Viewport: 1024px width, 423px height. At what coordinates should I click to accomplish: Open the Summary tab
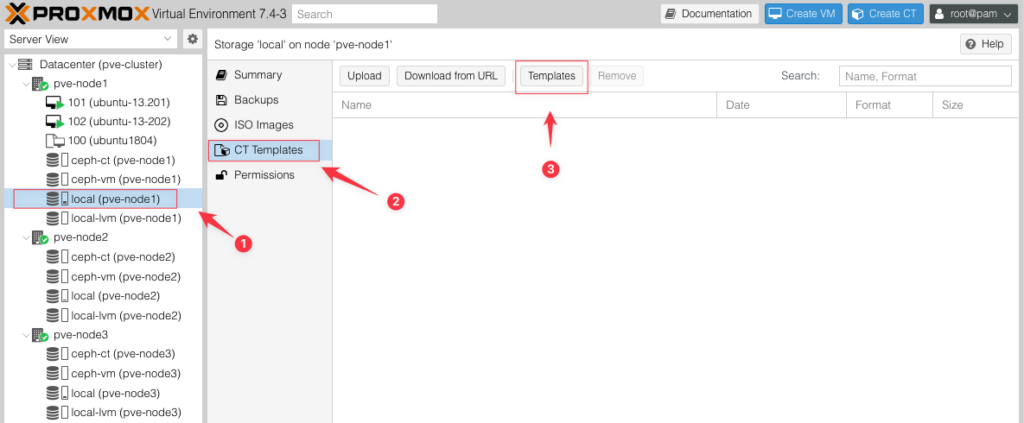coord(270,75)
